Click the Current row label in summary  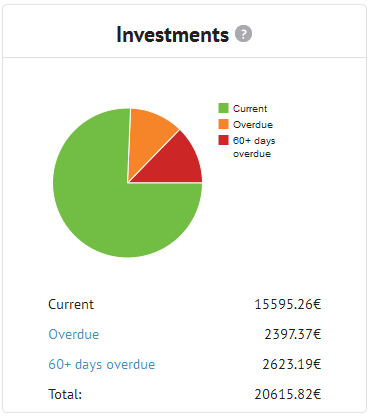click(71, 304)
